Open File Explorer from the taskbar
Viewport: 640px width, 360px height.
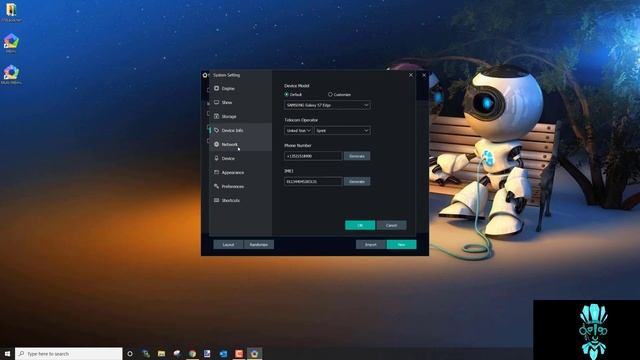(161, 353)
